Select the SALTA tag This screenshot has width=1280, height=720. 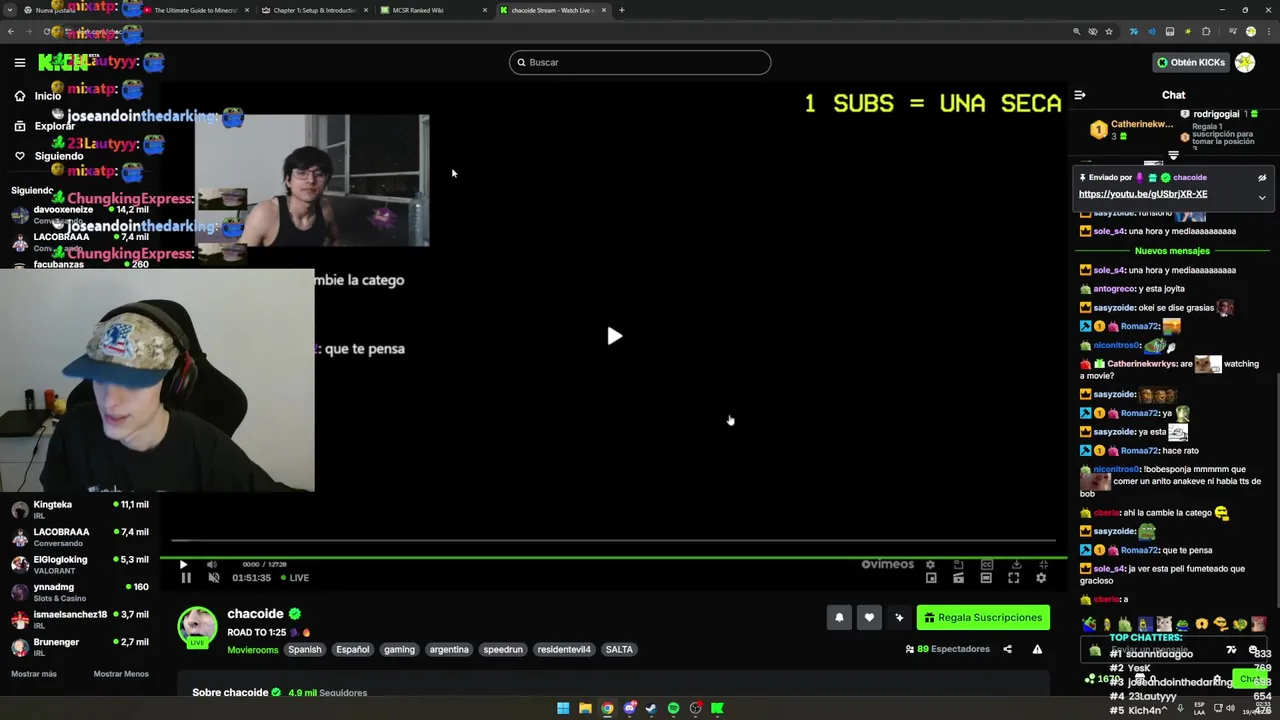click(619, 649)
